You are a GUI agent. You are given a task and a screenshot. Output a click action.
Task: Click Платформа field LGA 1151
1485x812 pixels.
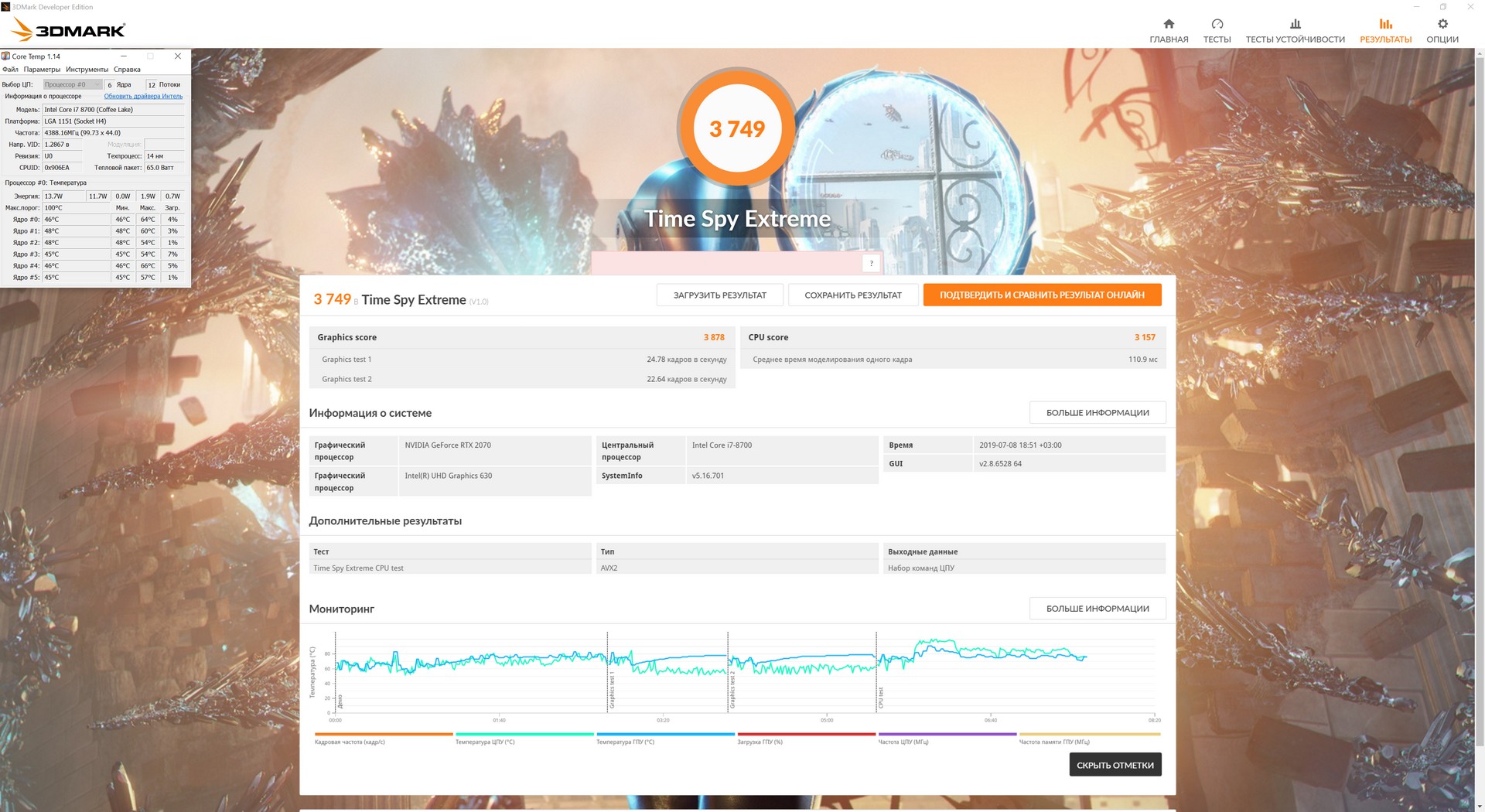pyautogui.click(x=114, y=121)
